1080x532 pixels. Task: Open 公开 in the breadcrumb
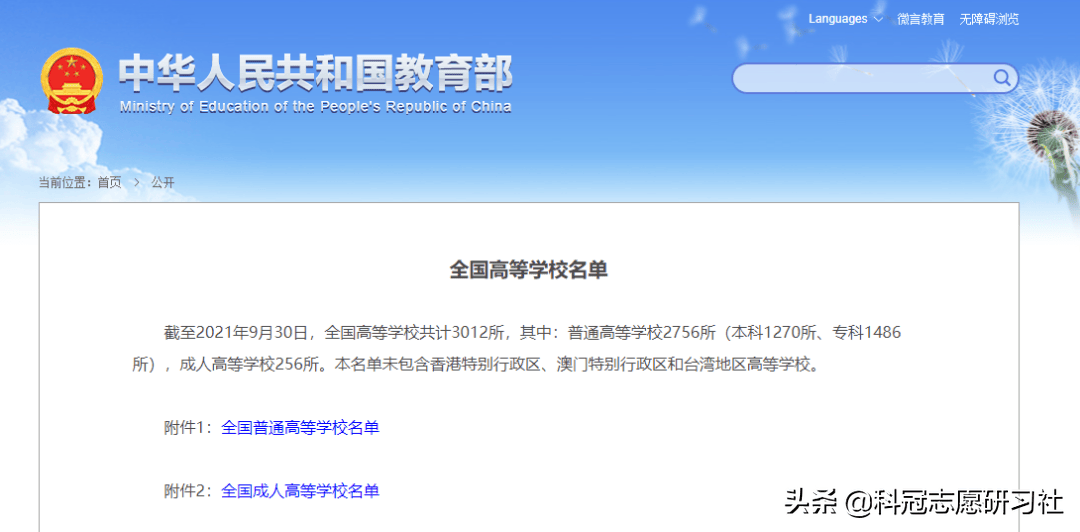(163, 183)
